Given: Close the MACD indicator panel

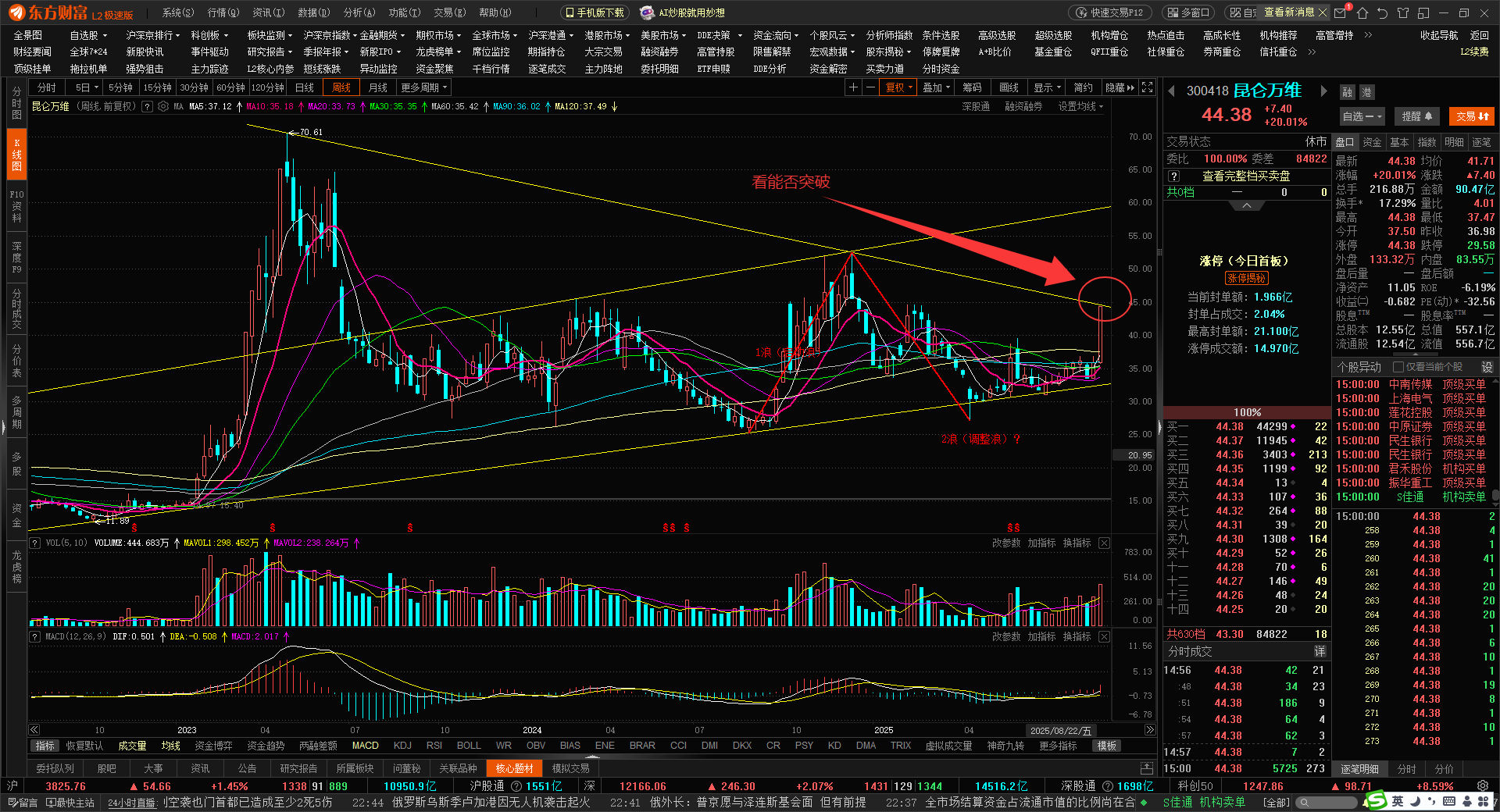Looking at the screenshot, I should click(x=1104, y=636).
